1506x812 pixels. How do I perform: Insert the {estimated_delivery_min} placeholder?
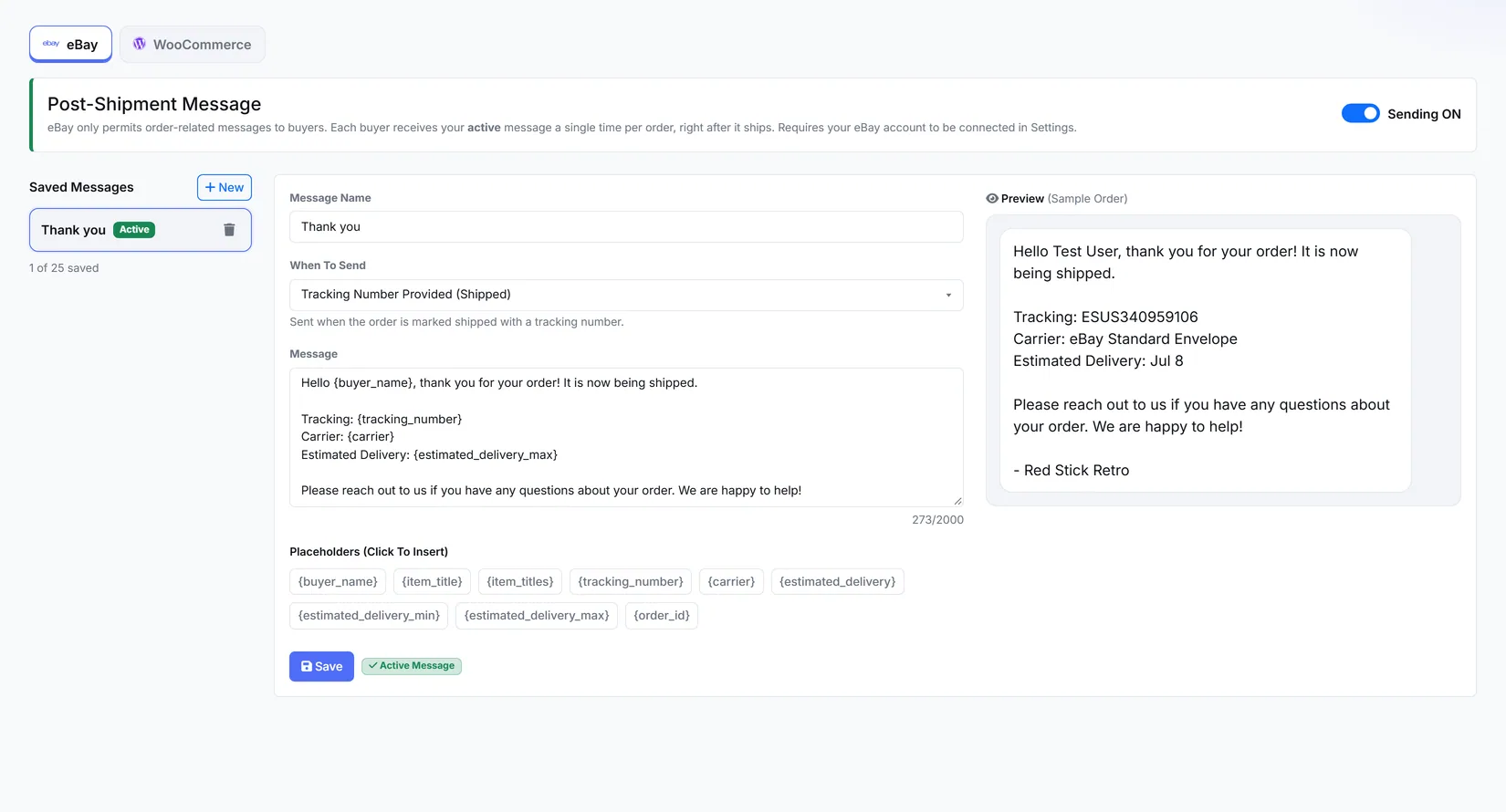point(369,616)
